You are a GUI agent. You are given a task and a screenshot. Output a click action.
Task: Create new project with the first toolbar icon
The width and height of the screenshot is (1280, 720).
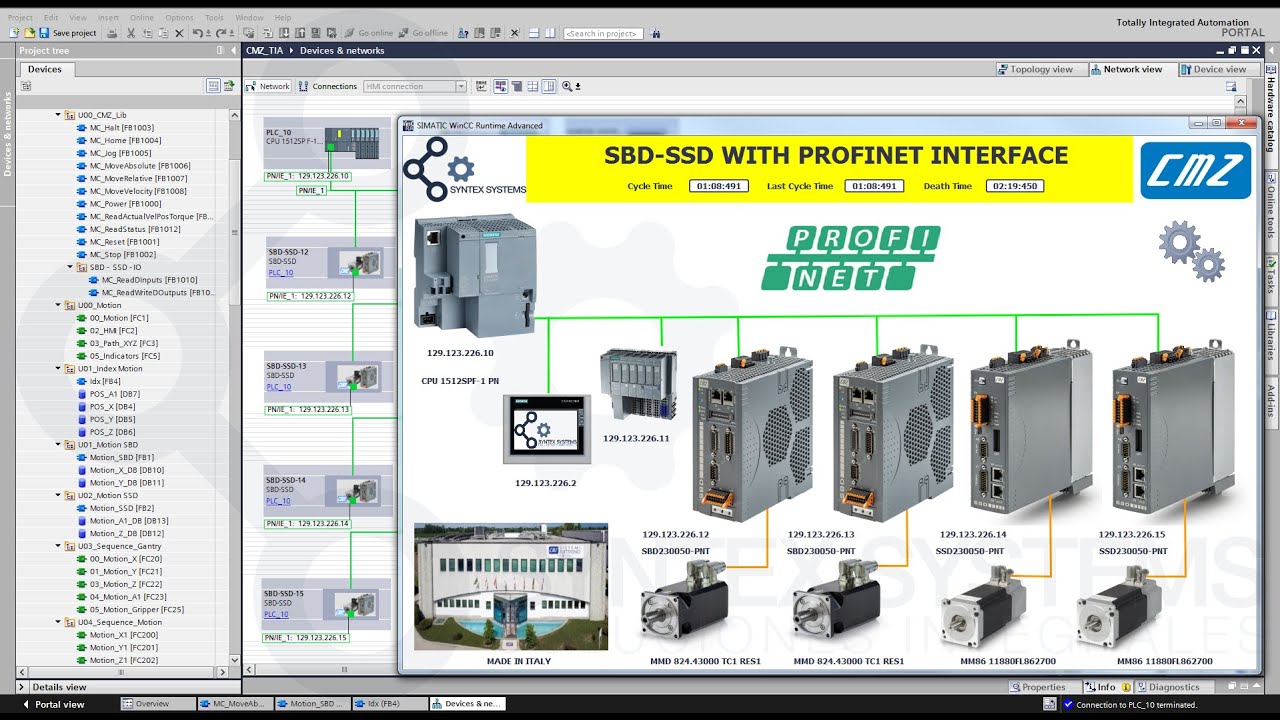click(13, 33)
